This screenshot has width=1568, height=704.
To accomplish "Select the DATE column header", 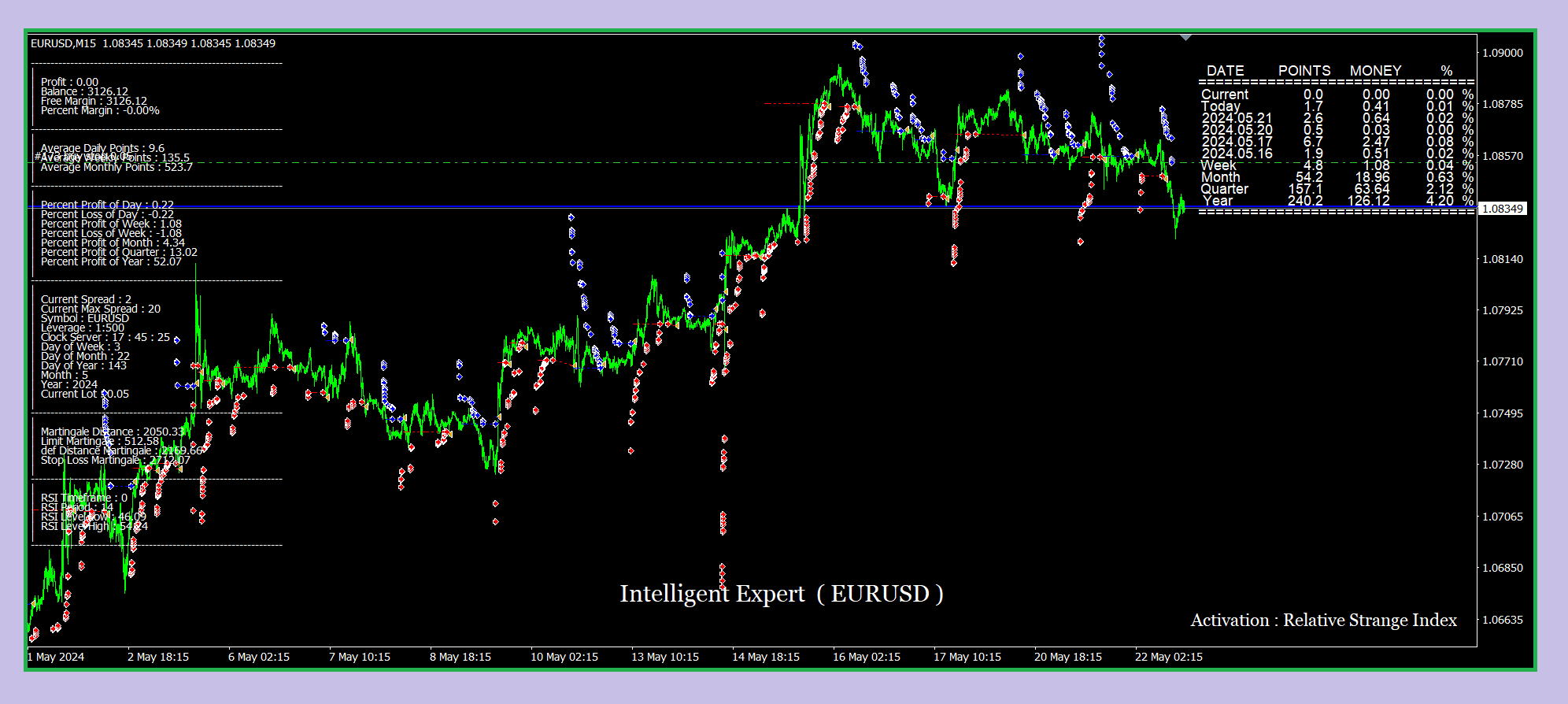I will coord(1226,71).
